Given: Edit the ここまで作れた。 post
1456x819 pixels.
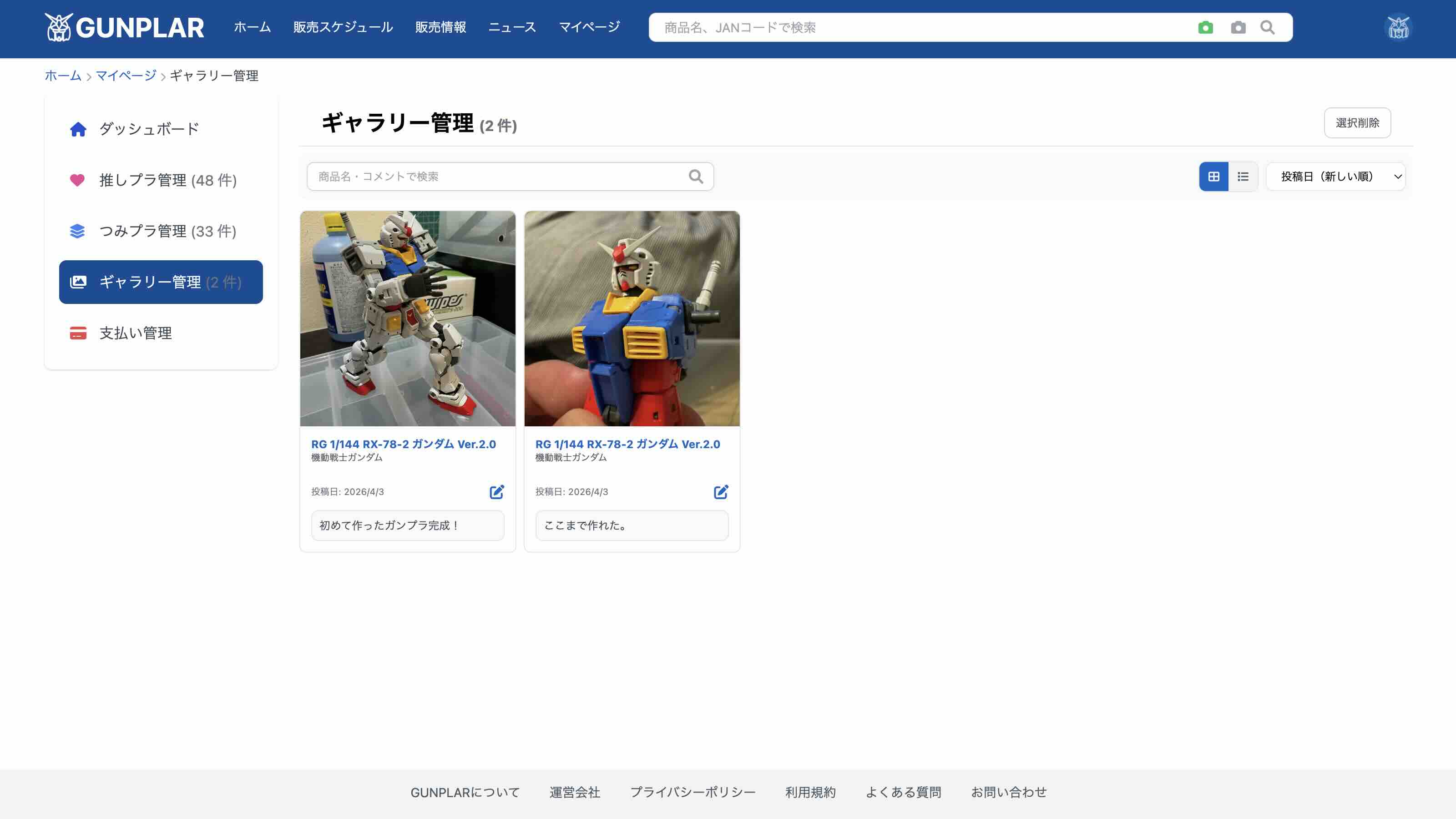Looking at the screenshot, I should coord(721,491).
